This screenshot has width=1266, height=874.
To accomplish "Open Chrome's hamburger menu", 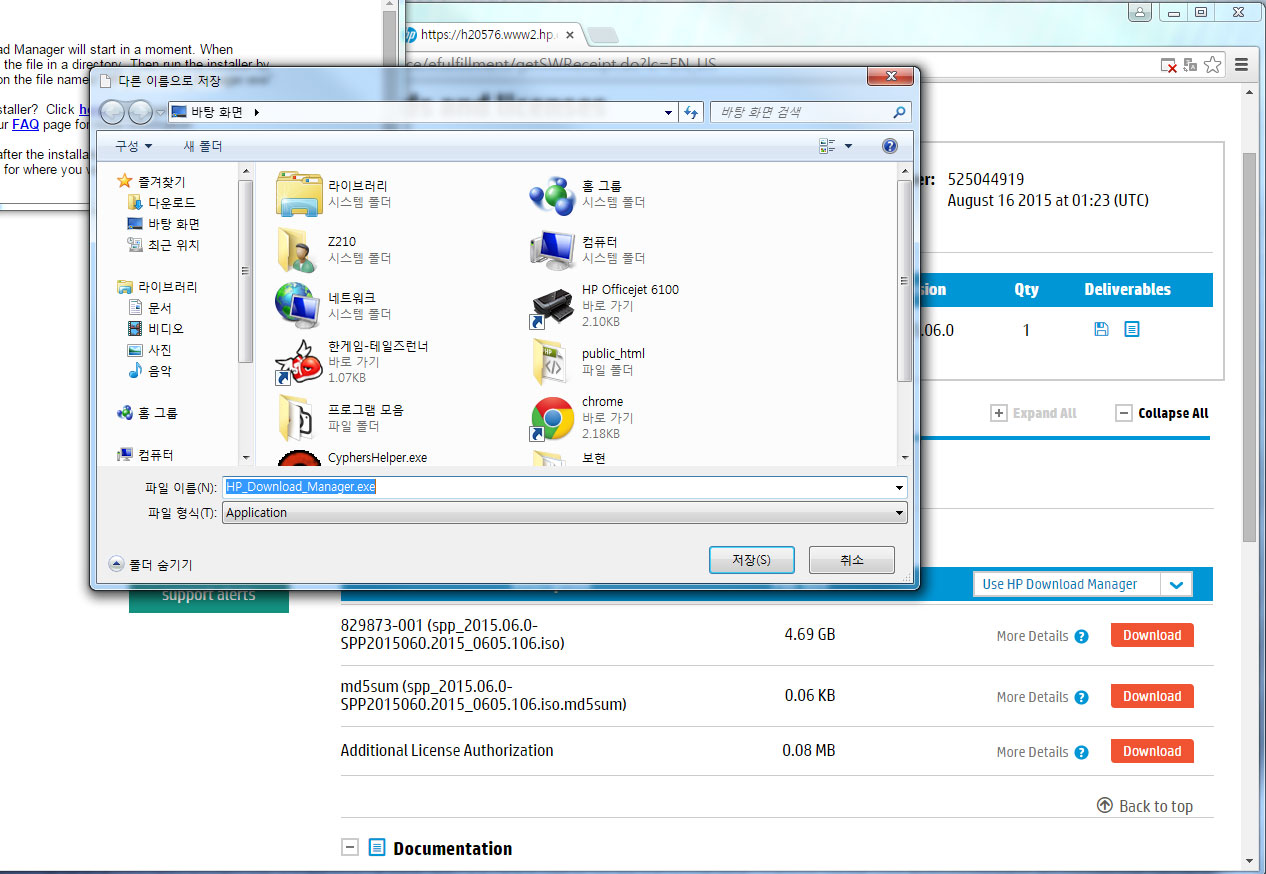I will 1241,65.
